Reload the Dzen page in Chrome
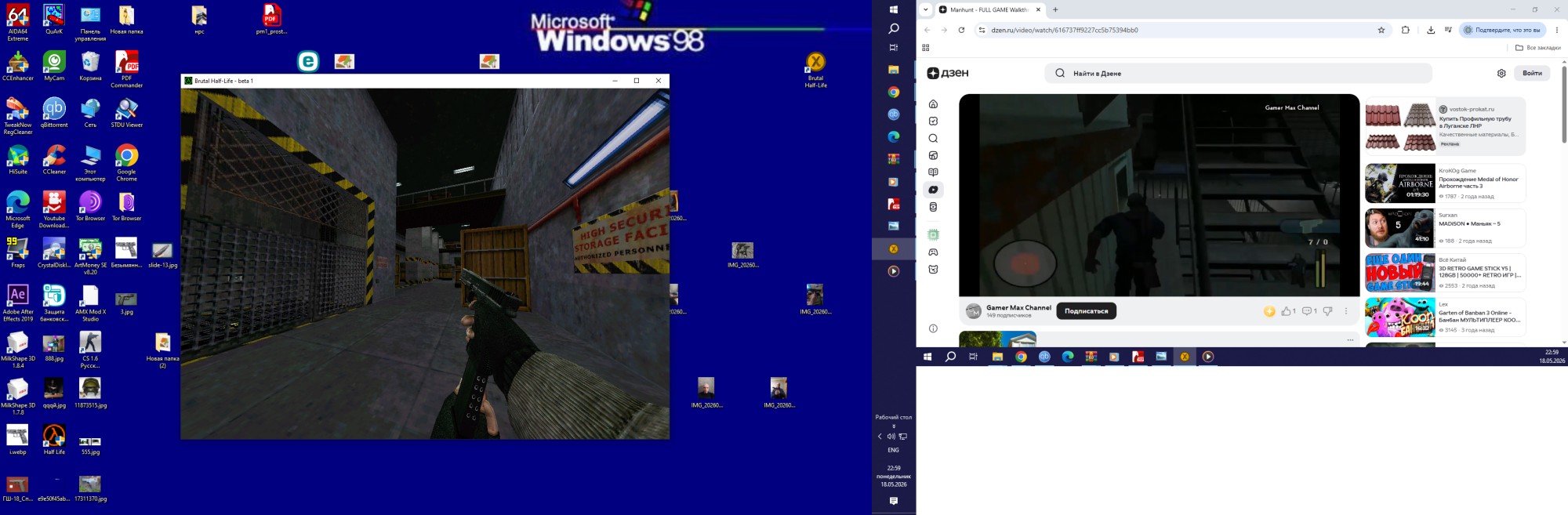This screenshot has width=1568, height=515. point(961,30)
